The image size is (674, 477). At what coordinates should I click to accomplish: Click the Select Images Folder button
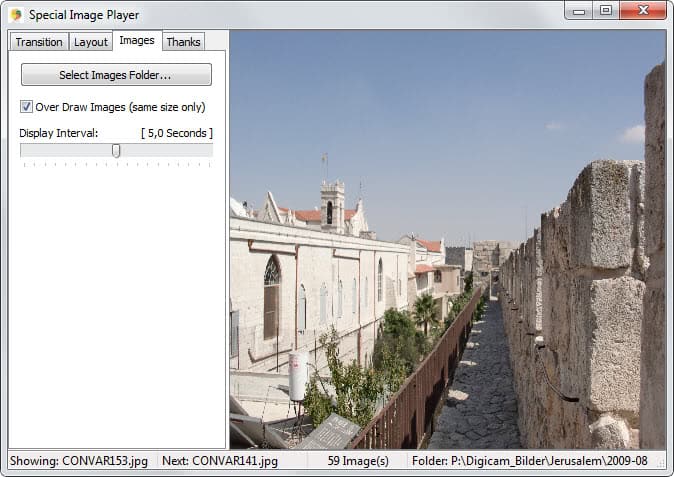pos(116,75)
